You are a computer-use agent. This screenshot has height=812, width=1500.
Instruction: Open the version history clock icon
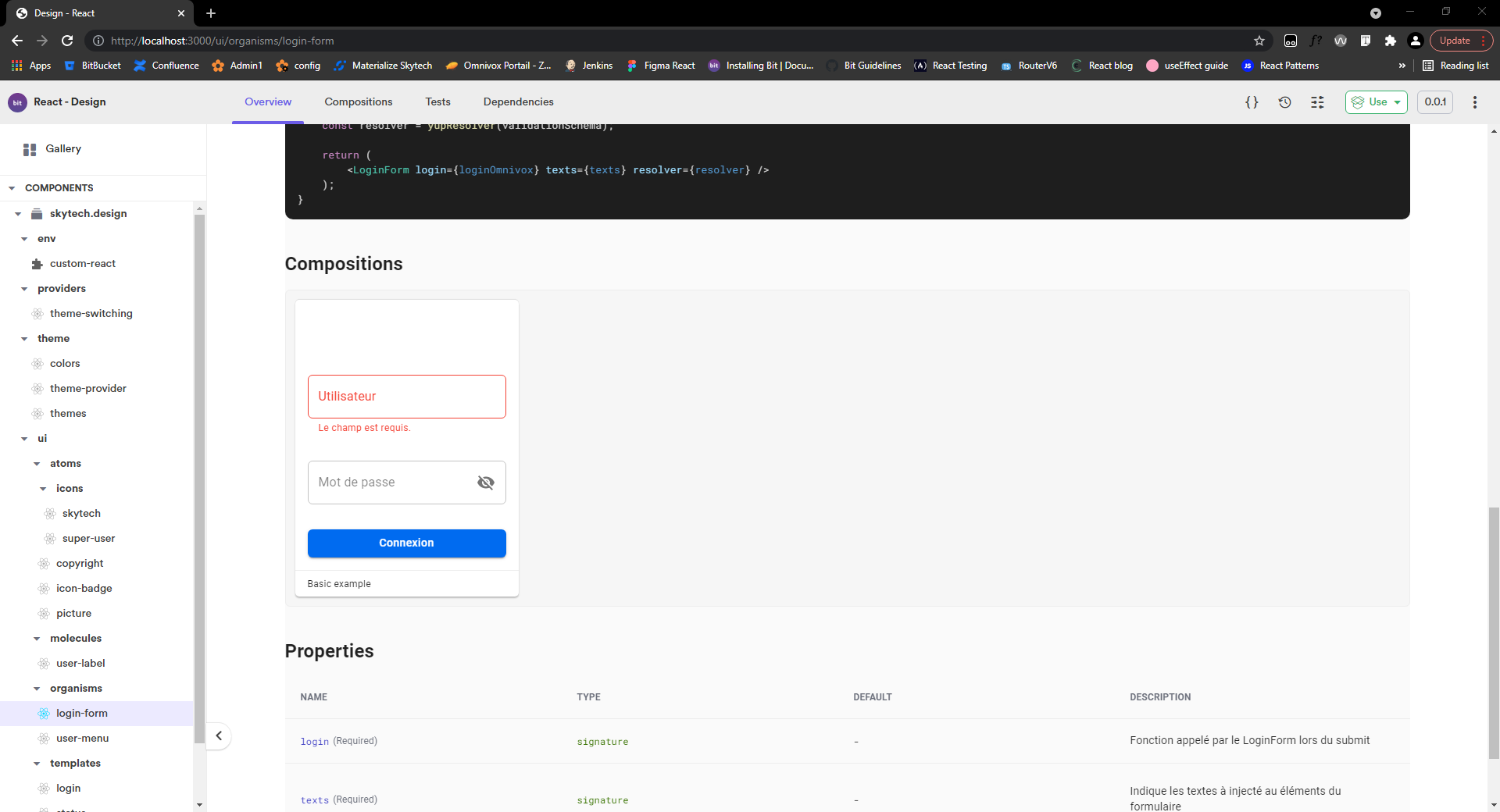point(1284,102)
